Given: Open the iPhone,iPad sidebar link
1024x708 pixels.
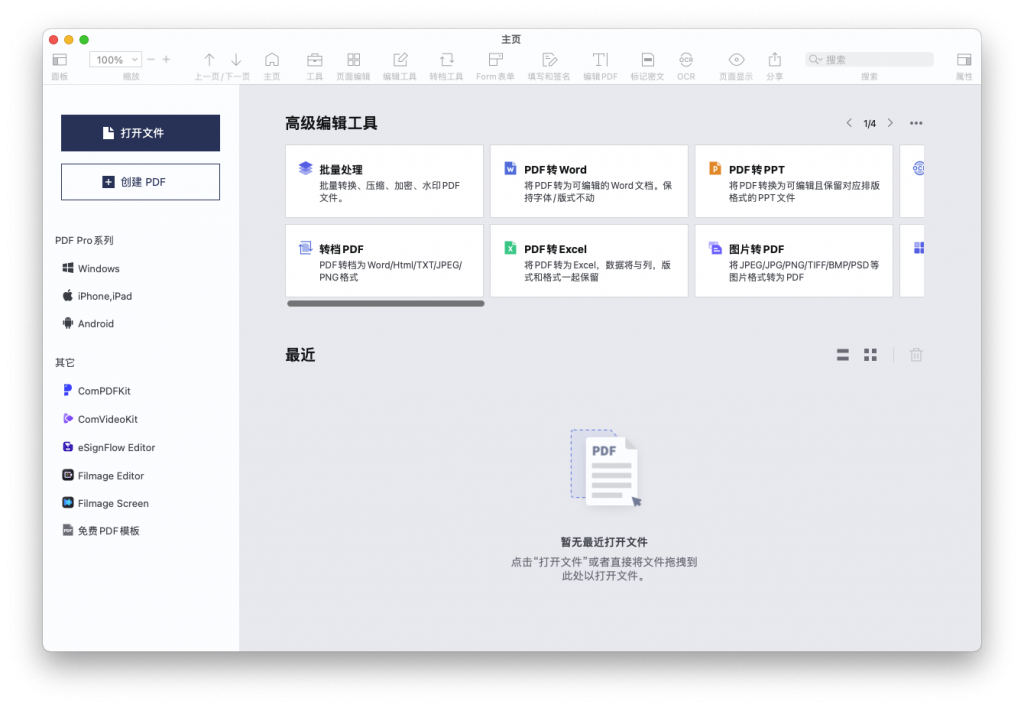Looking at the screenshot, I should click(104, 296).
